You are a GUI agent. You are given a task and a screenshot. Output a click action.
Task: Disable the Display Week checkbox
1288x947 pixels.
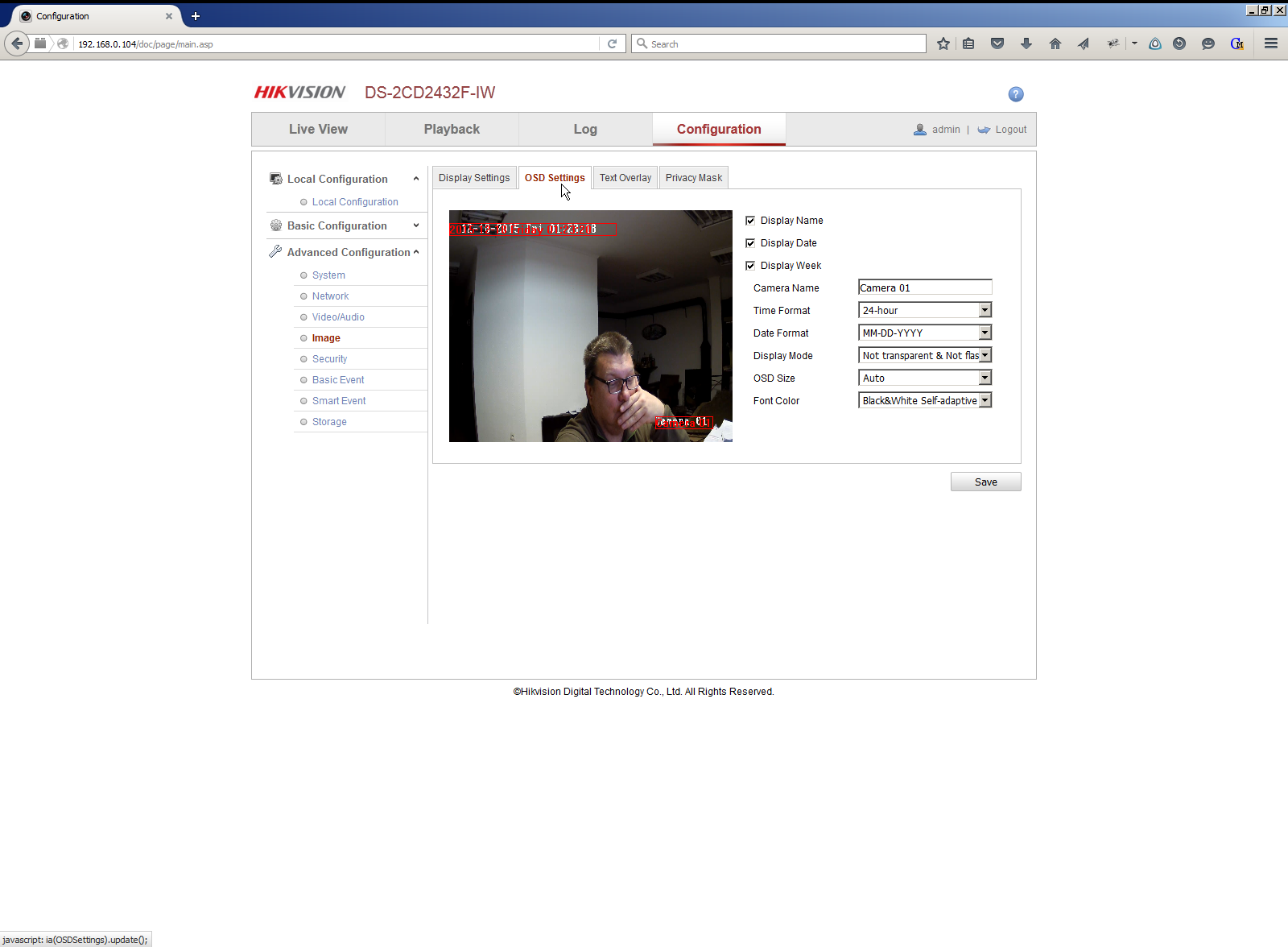click(750, 266)
